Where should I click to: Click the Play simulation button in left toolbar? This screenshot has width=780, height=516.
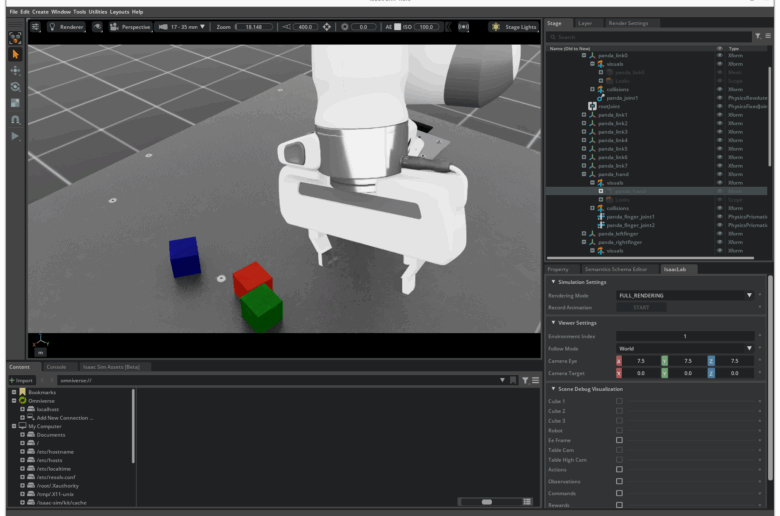(x=15, y=135)
